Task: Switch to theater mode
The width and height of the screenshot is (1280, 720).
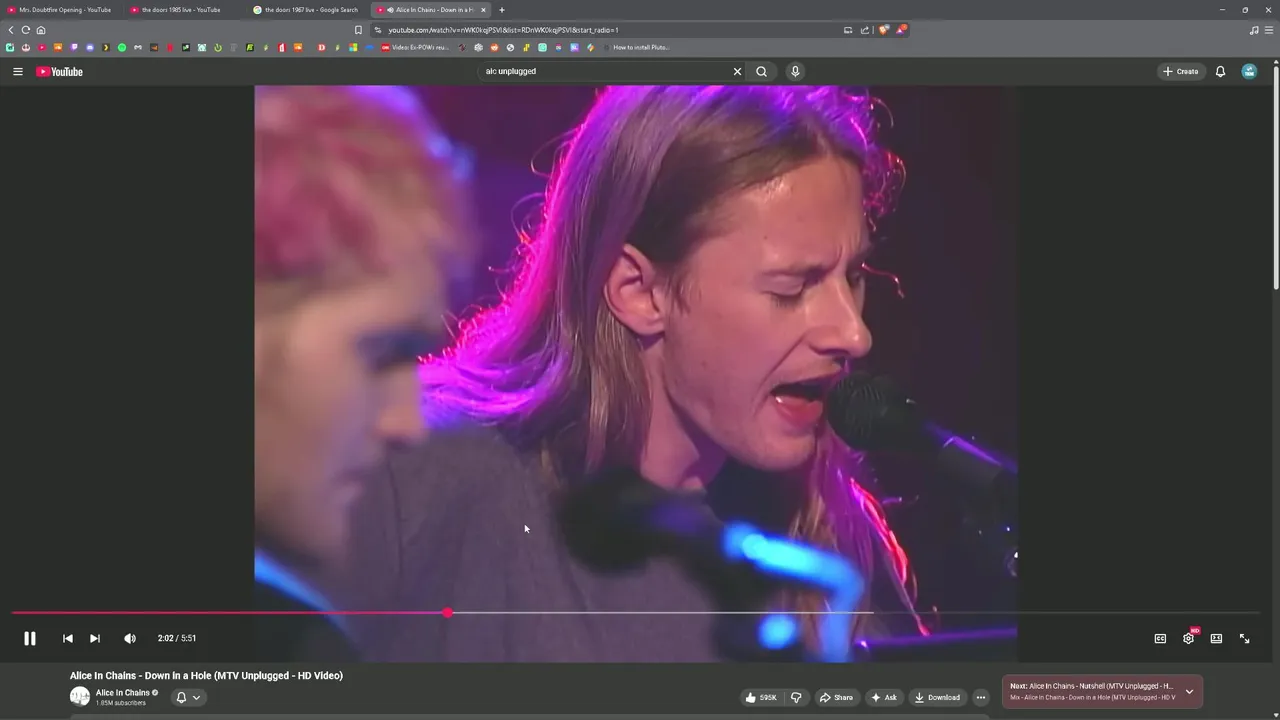Action: point(1216,638)
